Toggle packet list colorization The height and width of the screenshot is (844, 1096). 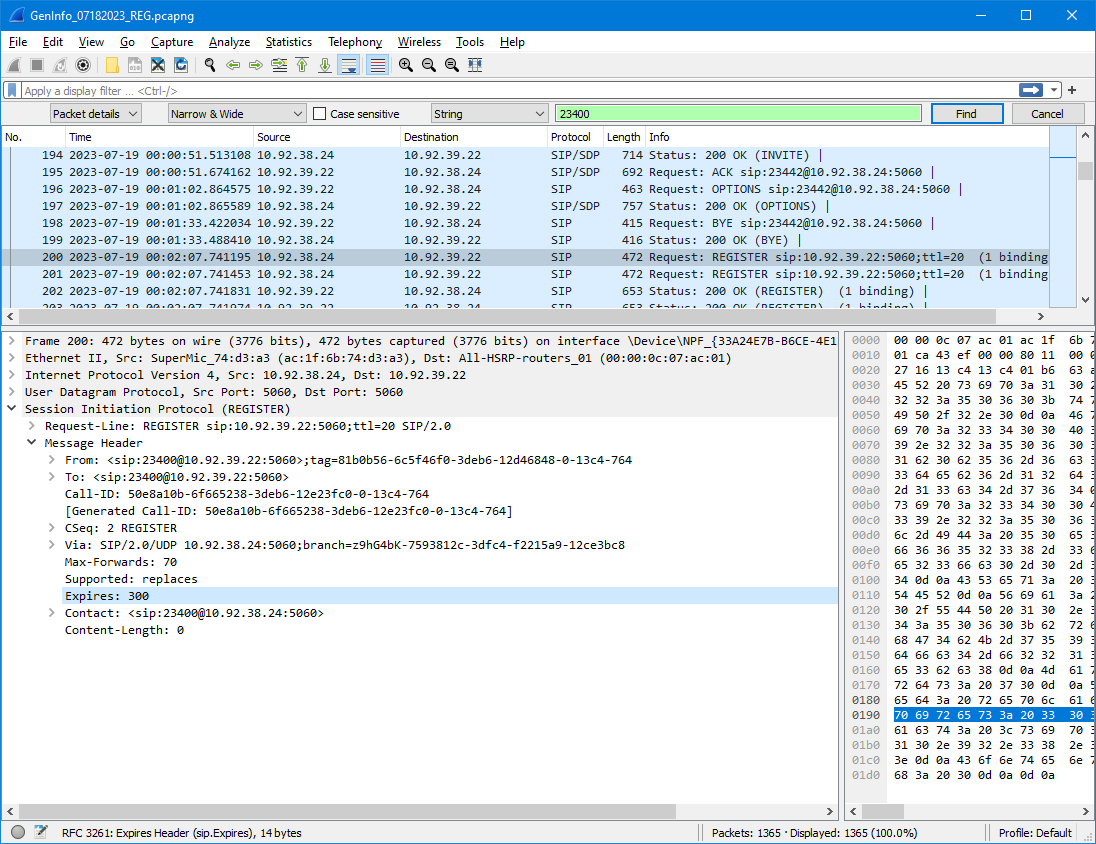377,65
